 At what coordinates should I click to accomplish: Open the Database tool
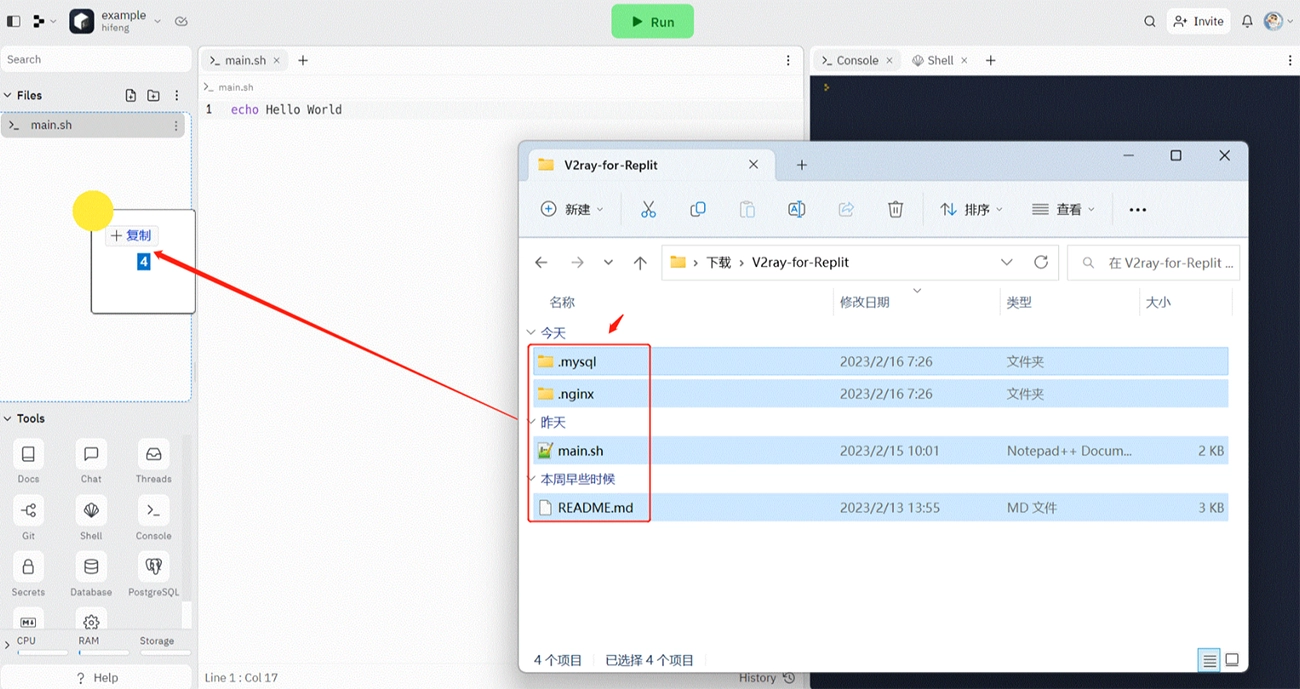91,574
